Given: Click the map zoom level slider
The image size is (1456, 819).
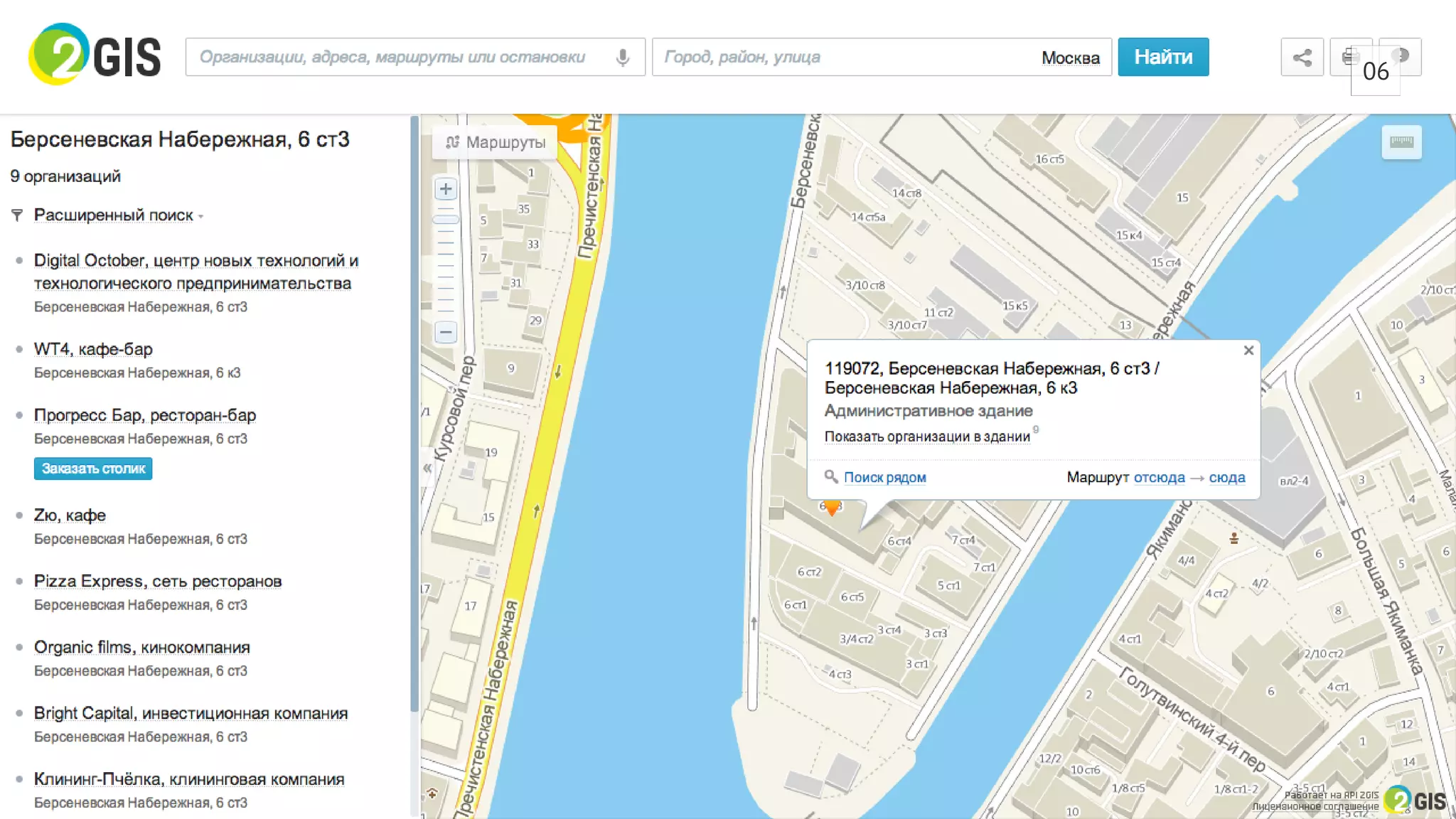Looking at the screenshot, I should tap(446, 219).
